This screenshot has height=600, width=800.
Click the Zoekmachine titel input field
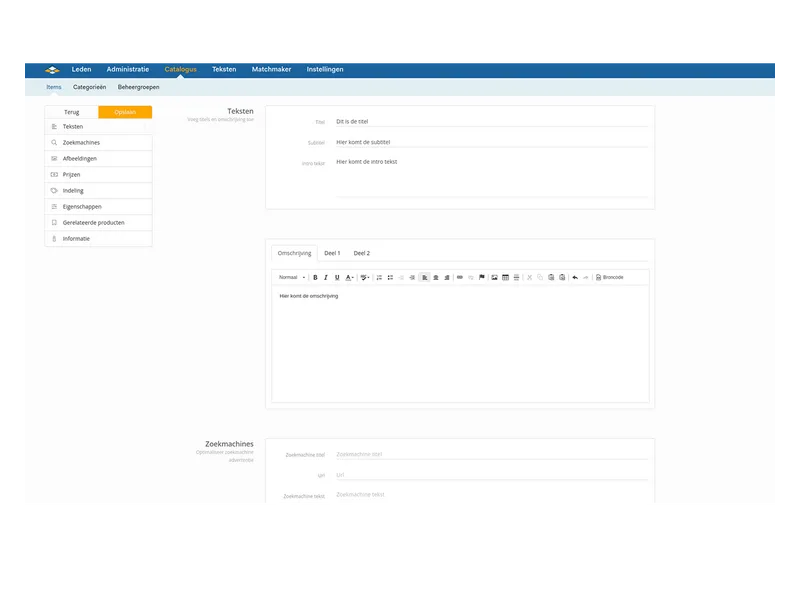(x=492, y=454)
